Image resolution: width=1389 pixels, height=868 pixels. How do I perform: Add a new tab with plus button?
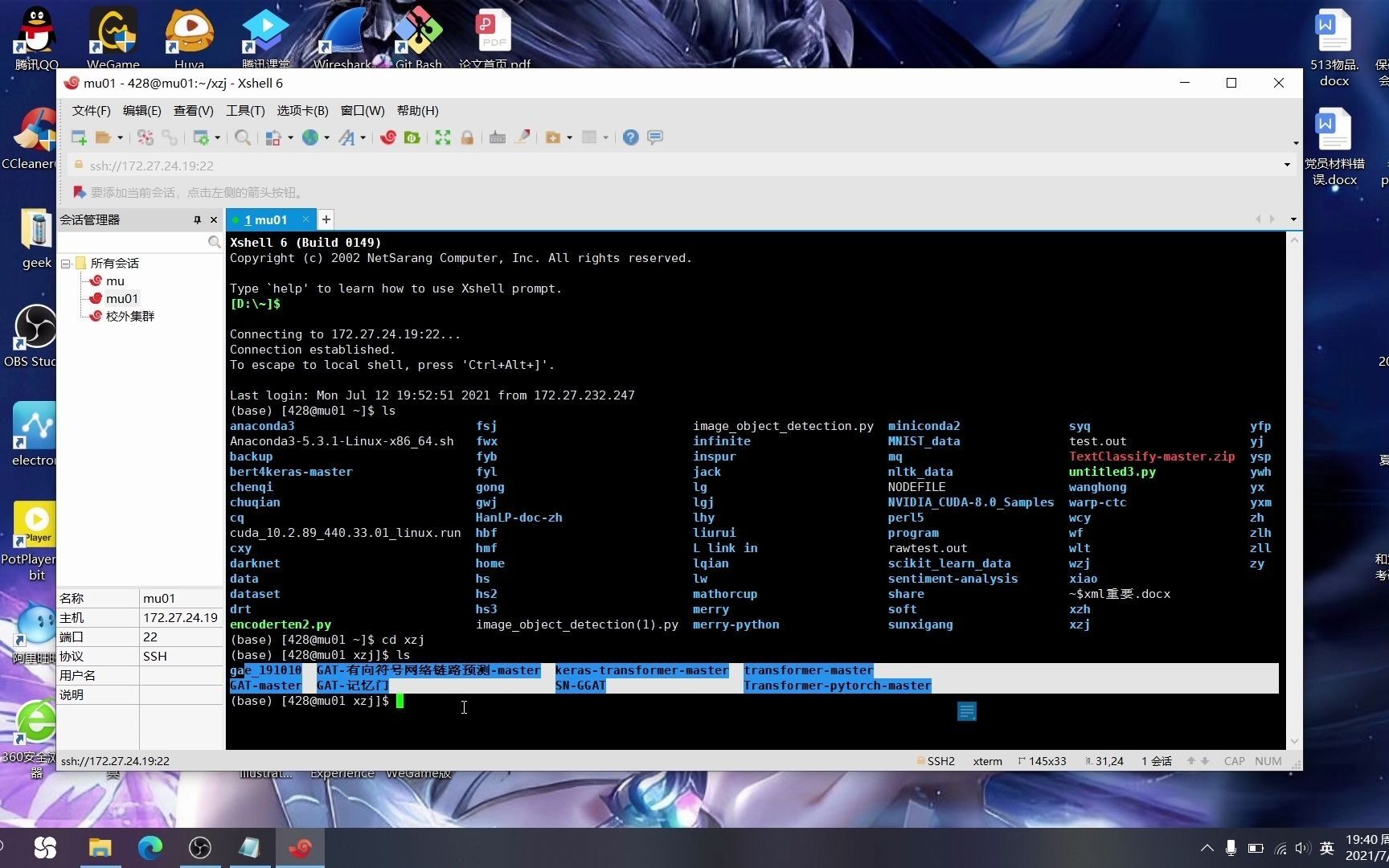[x=326, y=219]
